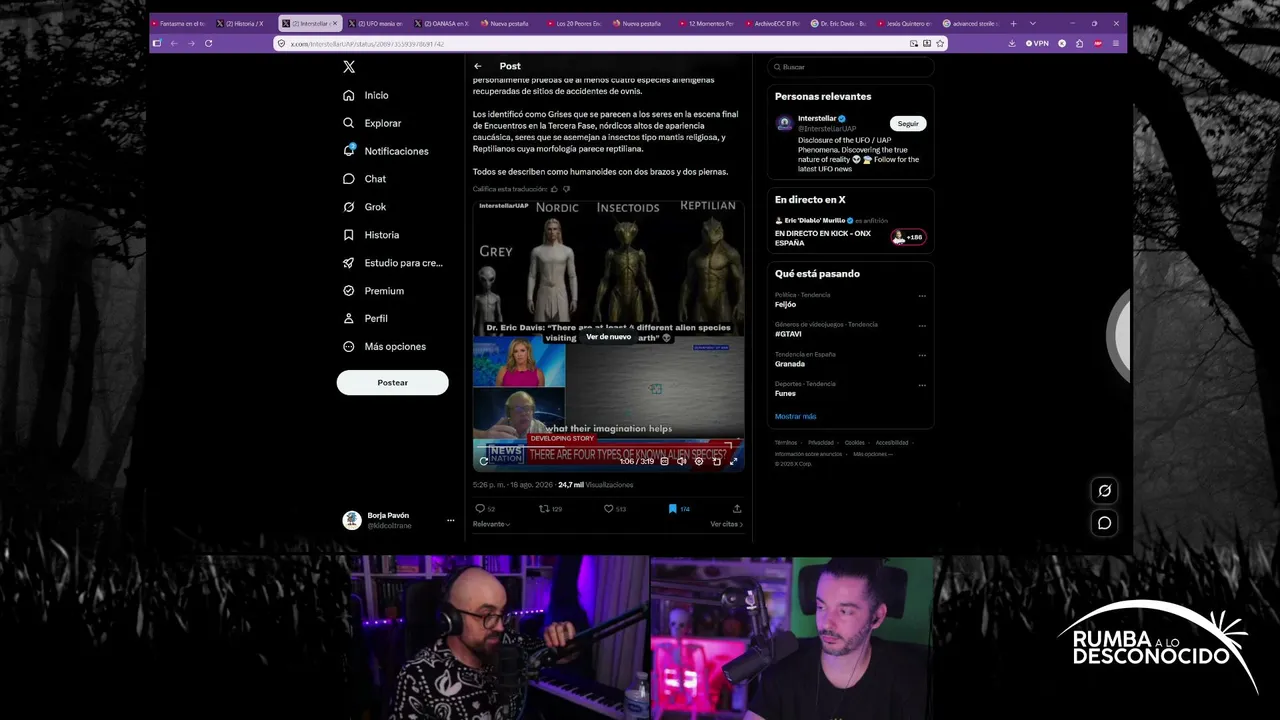Open options dots for Feijóo trend
Viewport: 1280px width, 720px height.
click(922, 296)
